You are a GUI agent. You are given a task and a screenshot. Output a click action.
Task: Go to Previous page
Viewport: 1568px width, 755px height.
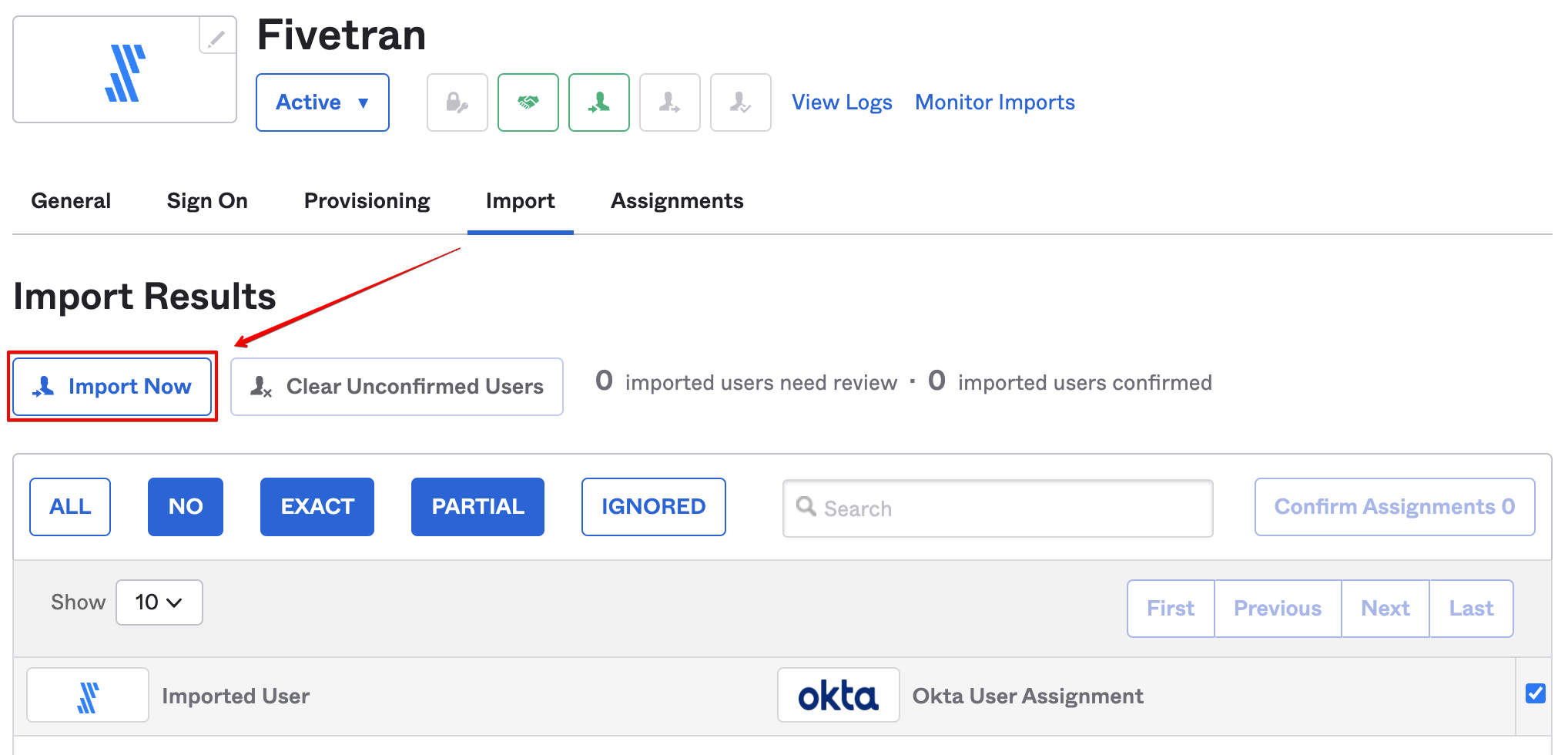coord(1278,609)
